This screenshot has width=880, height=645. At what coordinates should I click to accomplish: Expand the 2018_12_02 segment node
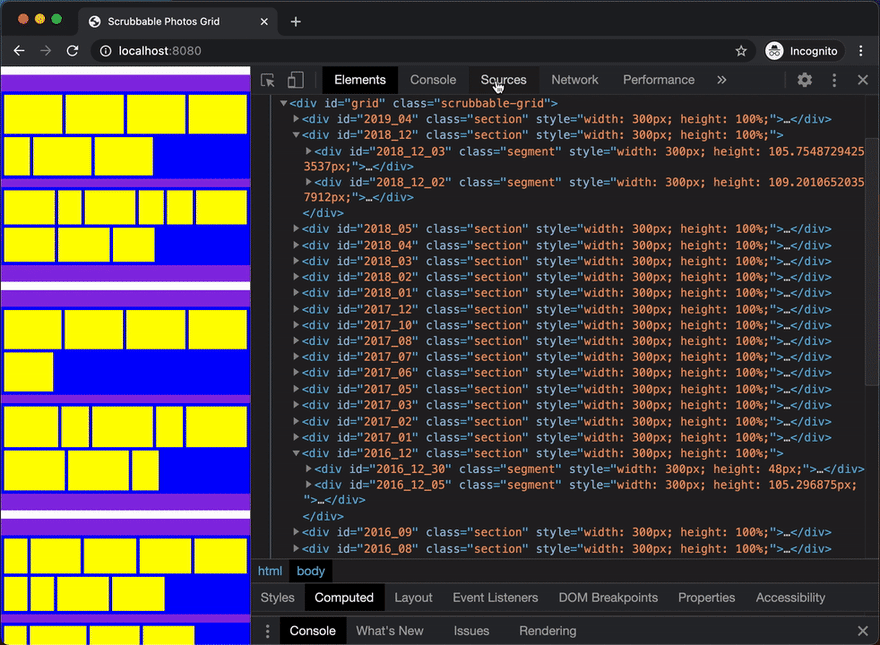pos(308,182)
